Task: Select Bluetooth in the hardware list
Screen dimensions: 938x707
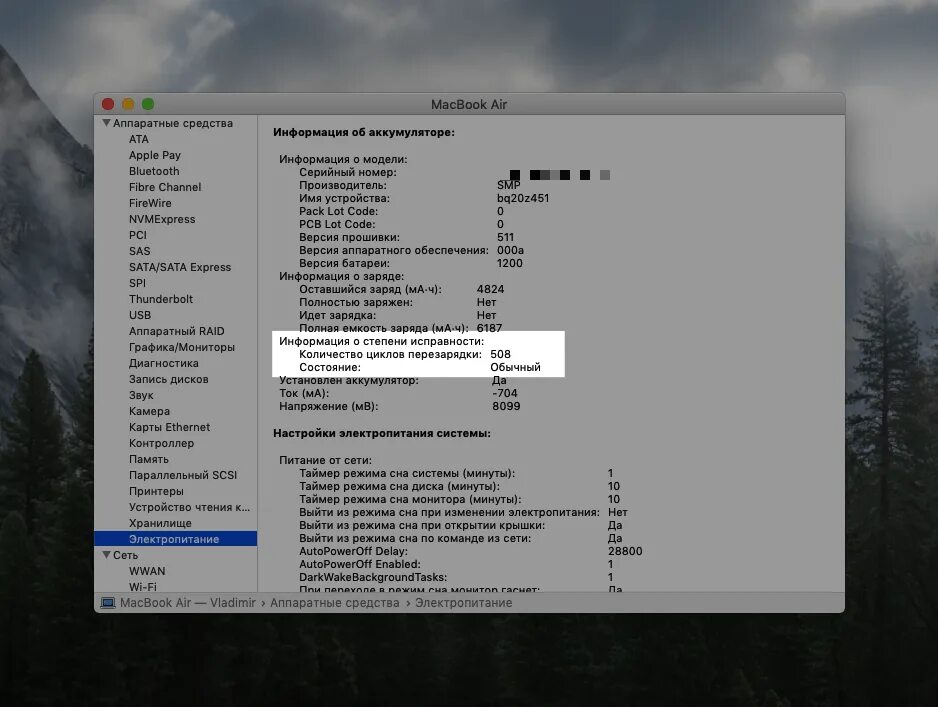Action: click(154, 171)
